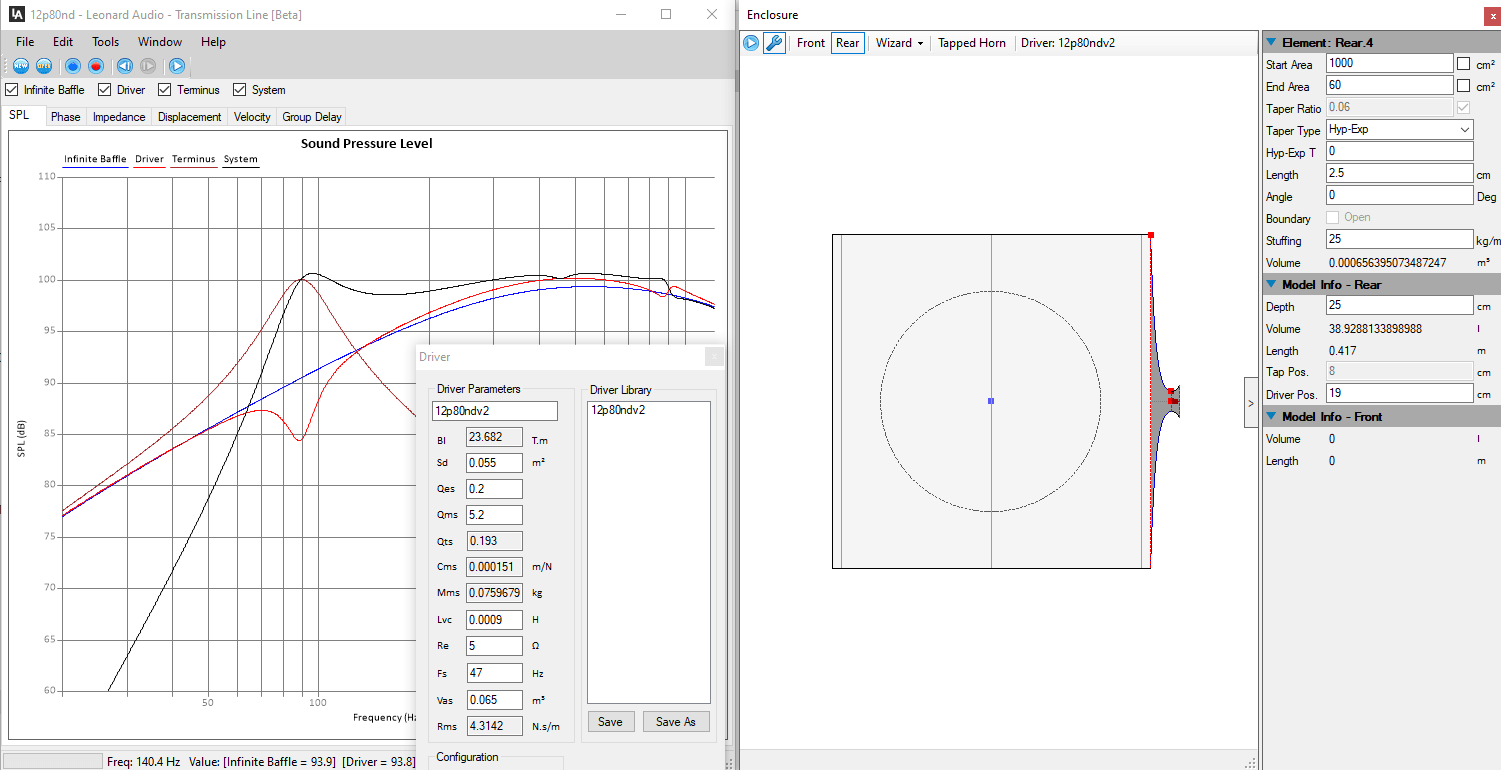Open the Help menu

click(x=213, y=42)
